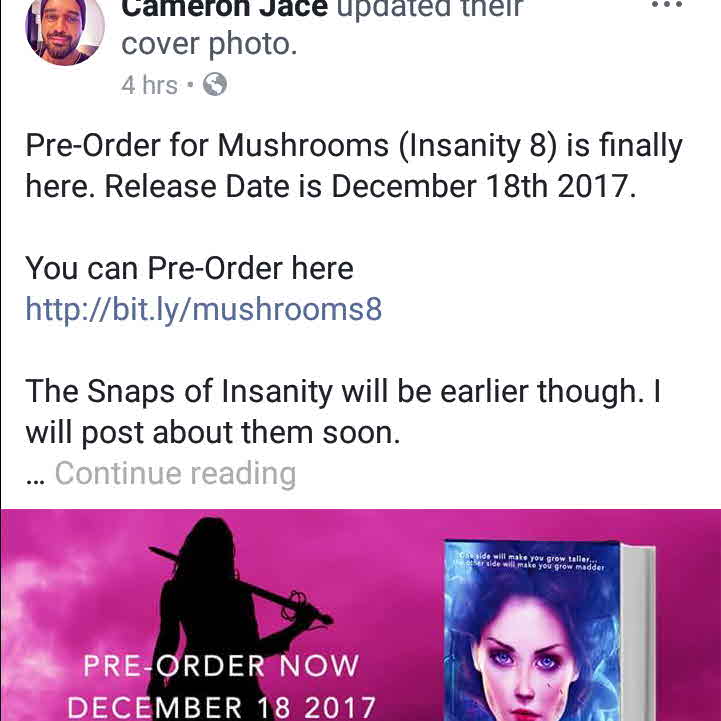Click the book cover's tagline text
This screenshot has height=721, width=721.
click(530, 563)
